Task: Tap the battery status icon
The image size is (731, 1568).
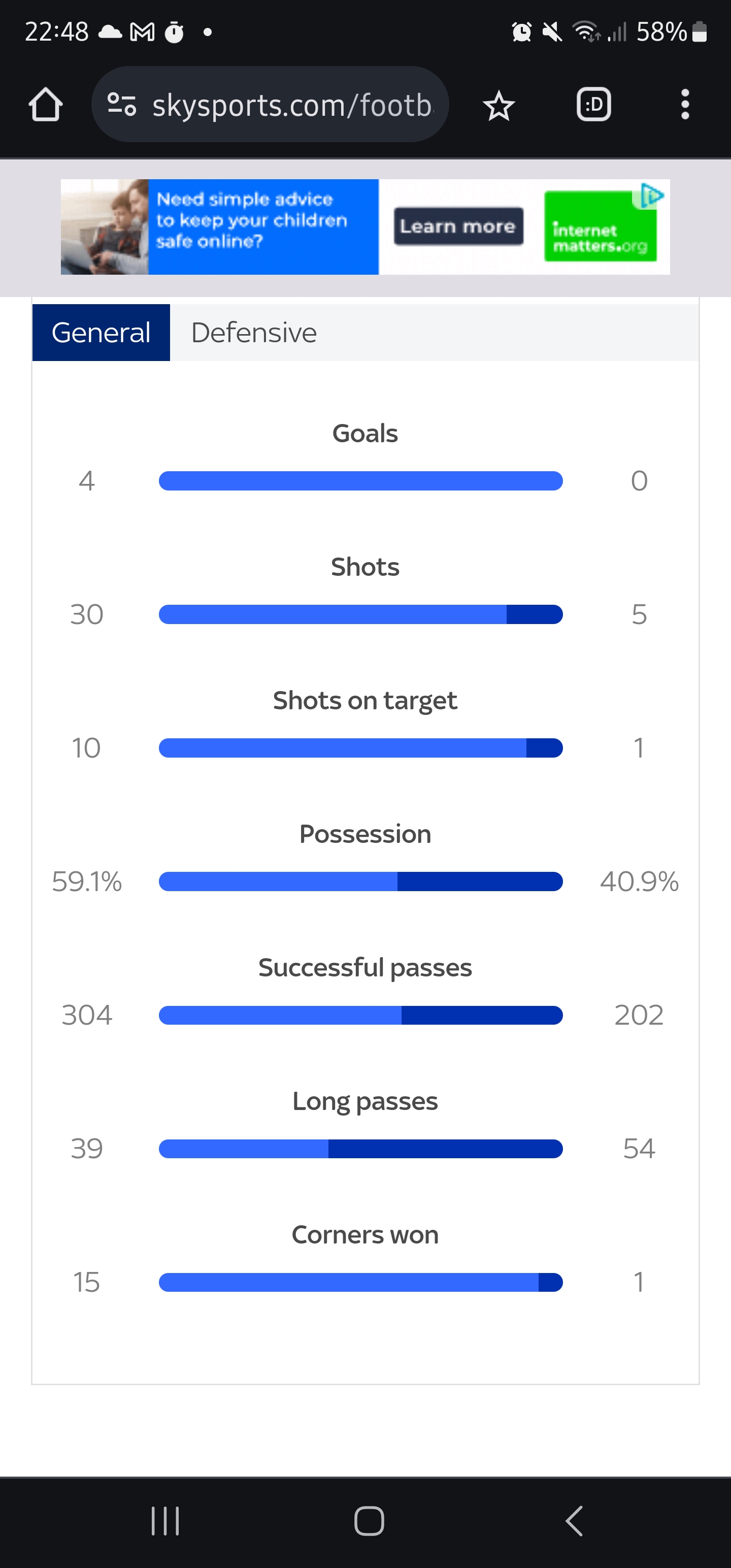Action: [700, 31]
